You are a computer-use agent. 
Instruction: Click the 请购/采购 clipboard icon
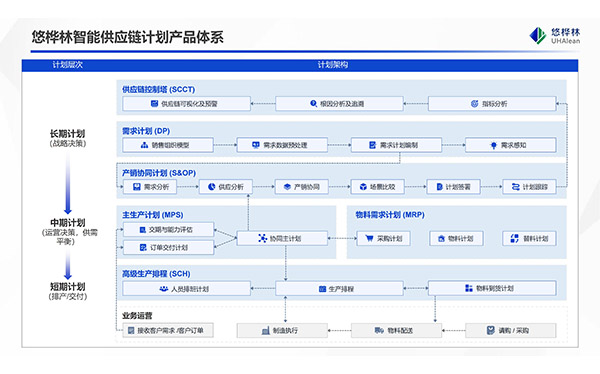[491, 330]
